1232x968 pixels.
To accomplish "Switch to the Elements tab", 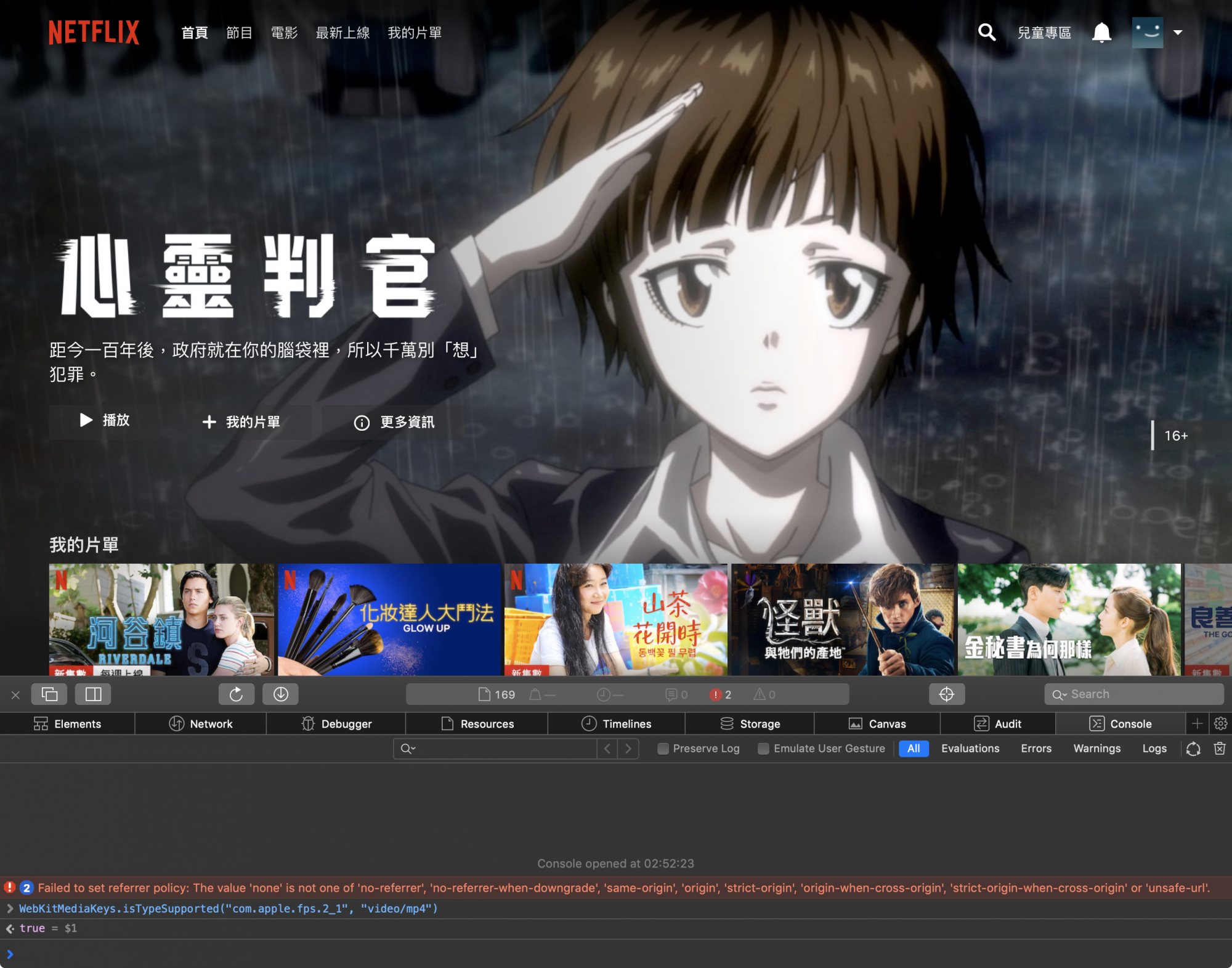I will point(67,724).
